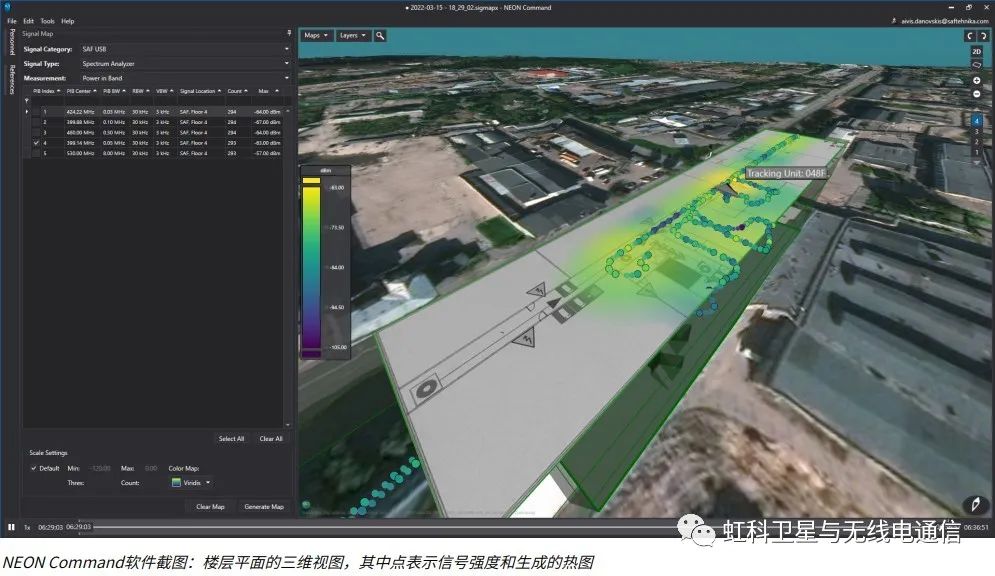Click the tilt/orbit view icon

[x=977, y=65]
